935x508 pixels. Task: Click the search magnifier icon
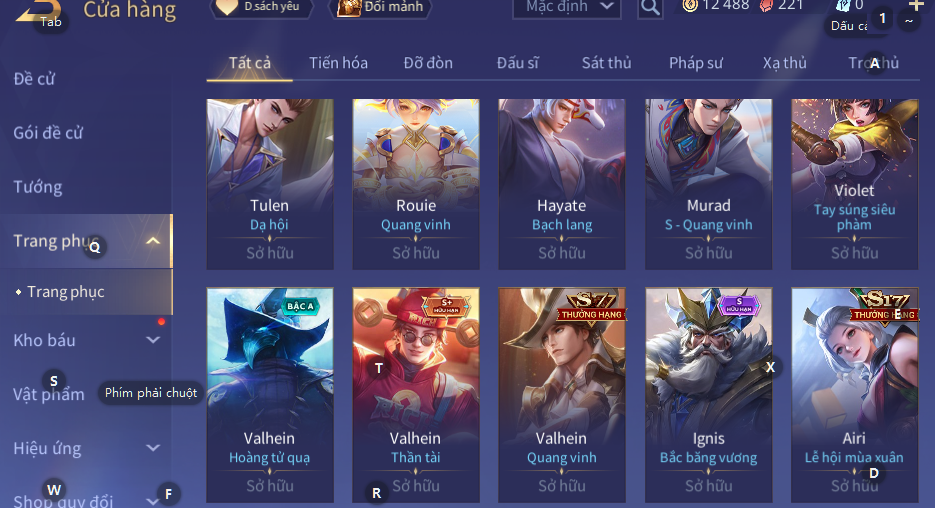click(x=650, y=8)
